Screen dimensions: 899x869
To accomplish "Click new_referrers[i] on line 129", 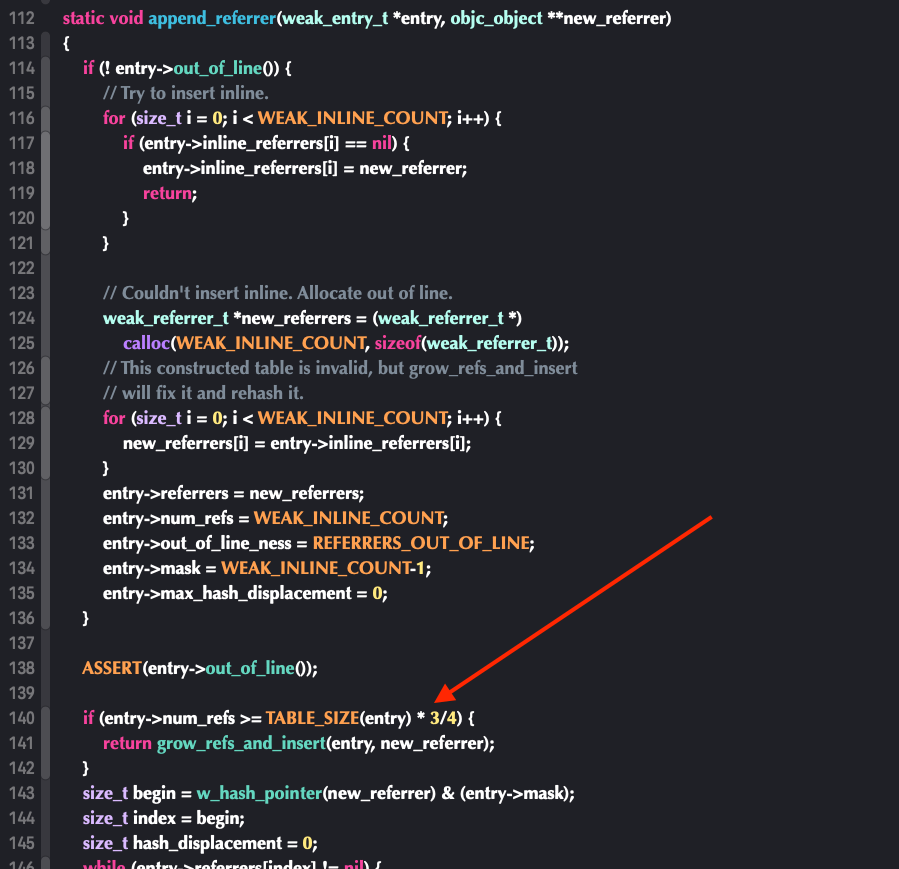I will [x=186, y=443].
